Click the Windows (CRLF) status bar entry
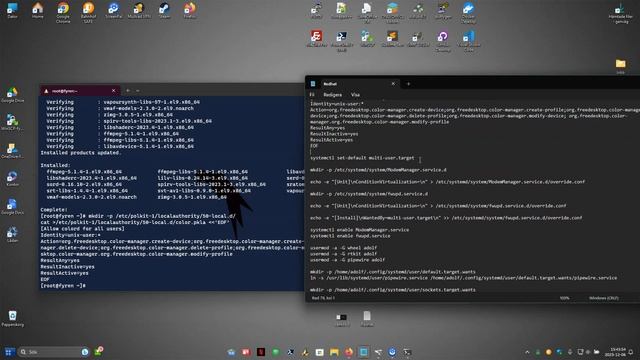 (x=604, y=298)
